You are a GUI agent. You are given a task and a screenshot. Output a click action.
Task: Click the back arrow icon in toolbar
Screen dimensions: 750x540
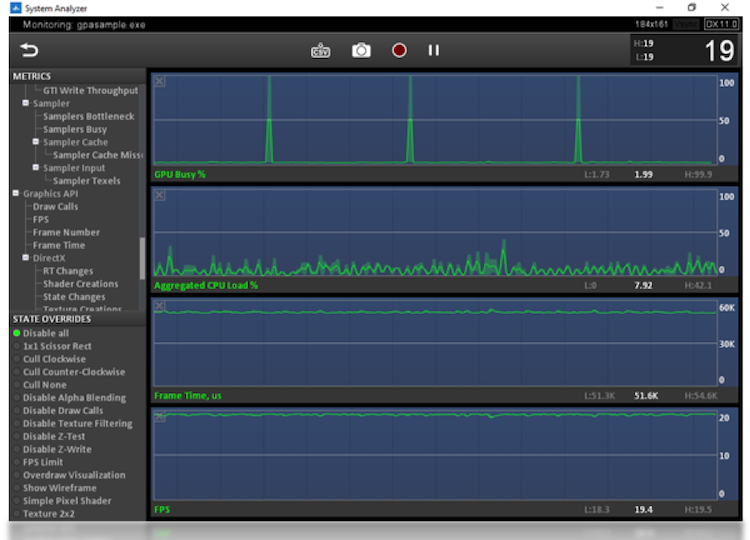coord(28,50)
